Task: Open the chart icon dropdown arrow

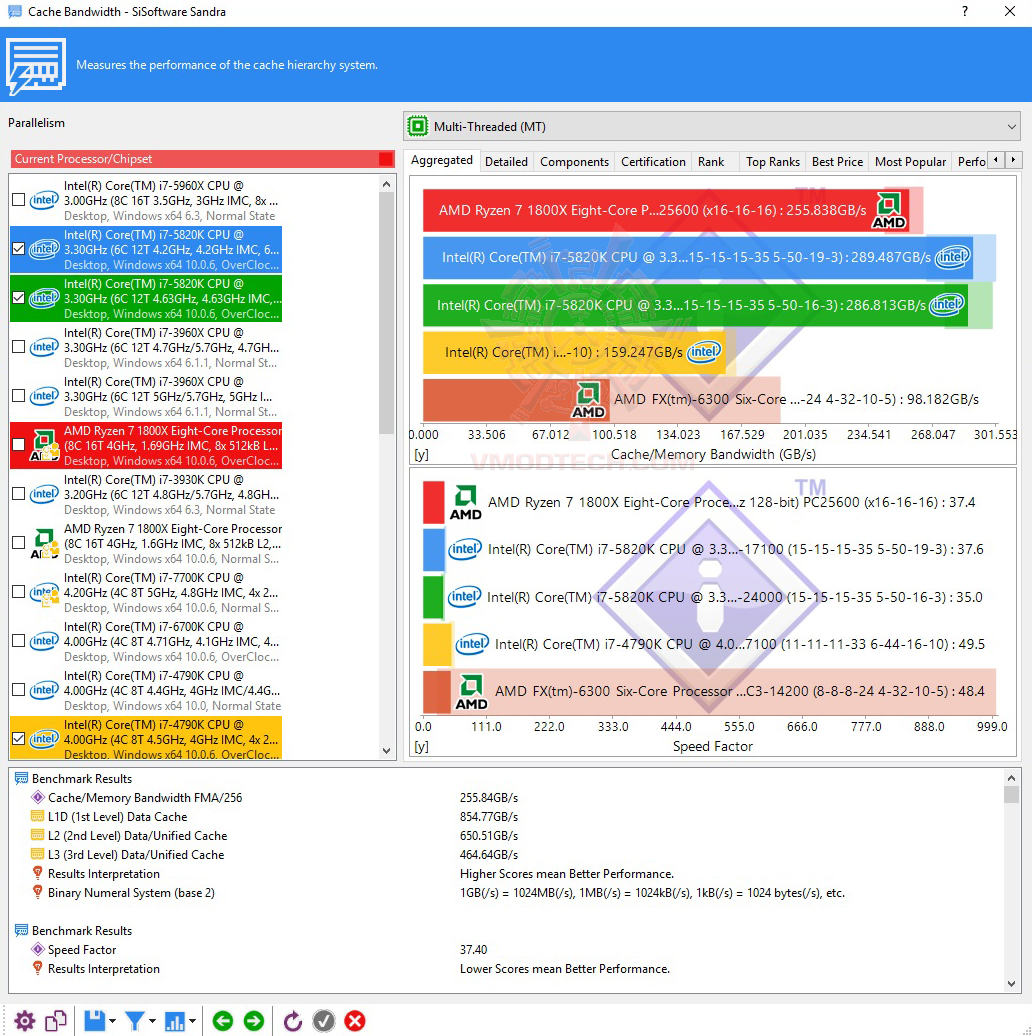Action: (192, 1021)
